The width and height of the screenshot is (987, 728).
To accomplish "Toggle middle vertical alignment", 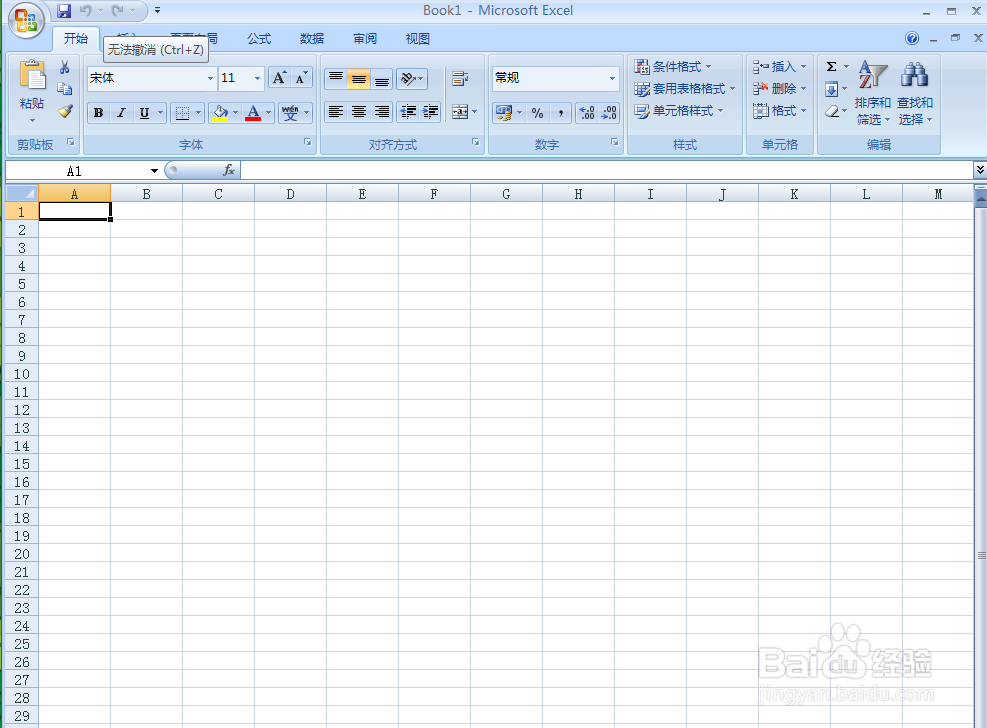I will (x=358, y=79).
